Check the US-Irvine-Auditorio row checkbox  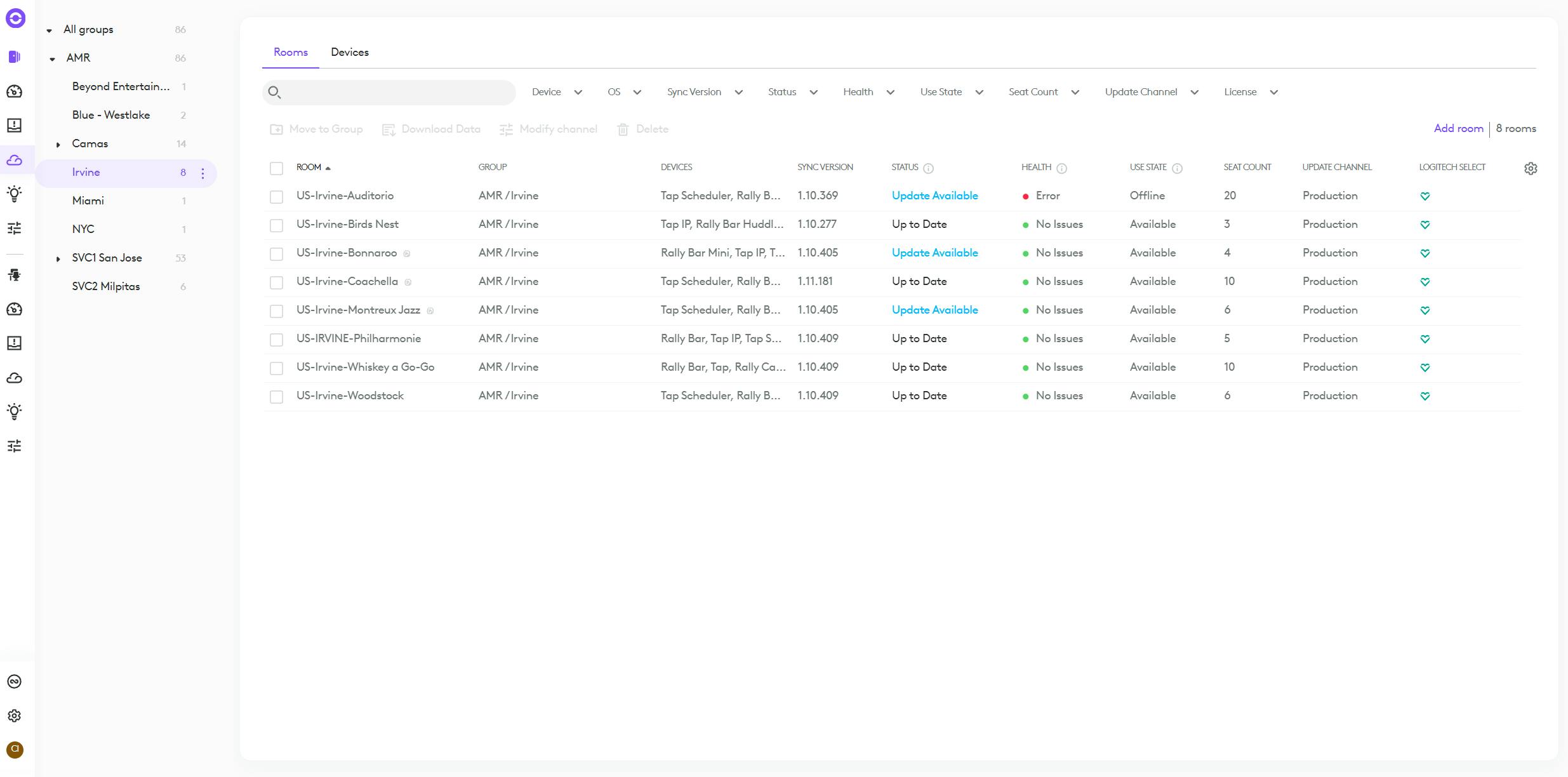[276, 197]
